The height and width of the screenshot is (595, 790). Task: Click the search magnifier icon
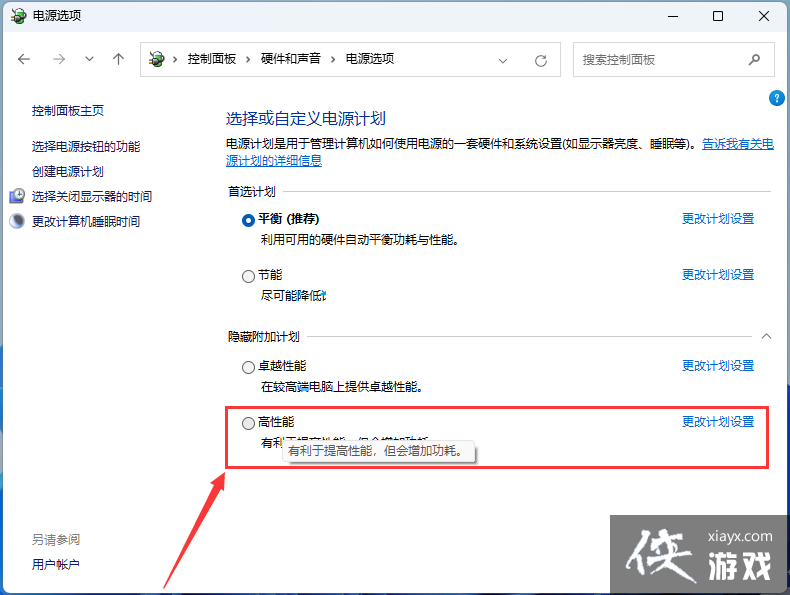[x=754, y=59]
